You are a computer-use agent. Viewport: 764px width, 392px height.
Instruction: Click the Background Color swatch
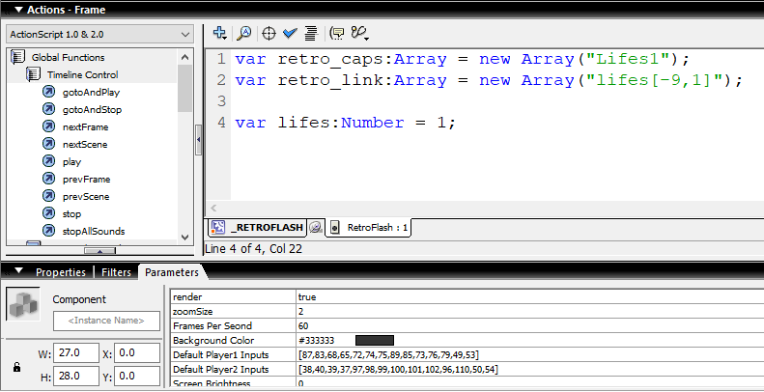[374, 340]
